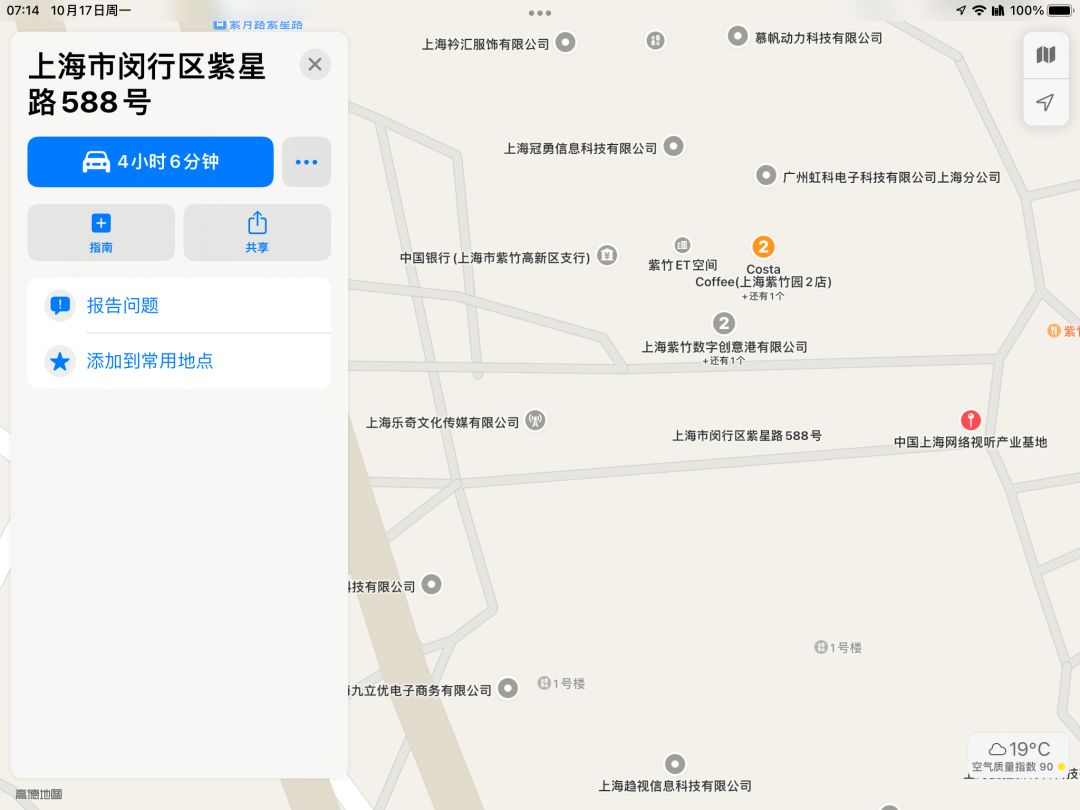Open the map mode selector icon
1080x810 pixels.
click(x=1046, y=55)
